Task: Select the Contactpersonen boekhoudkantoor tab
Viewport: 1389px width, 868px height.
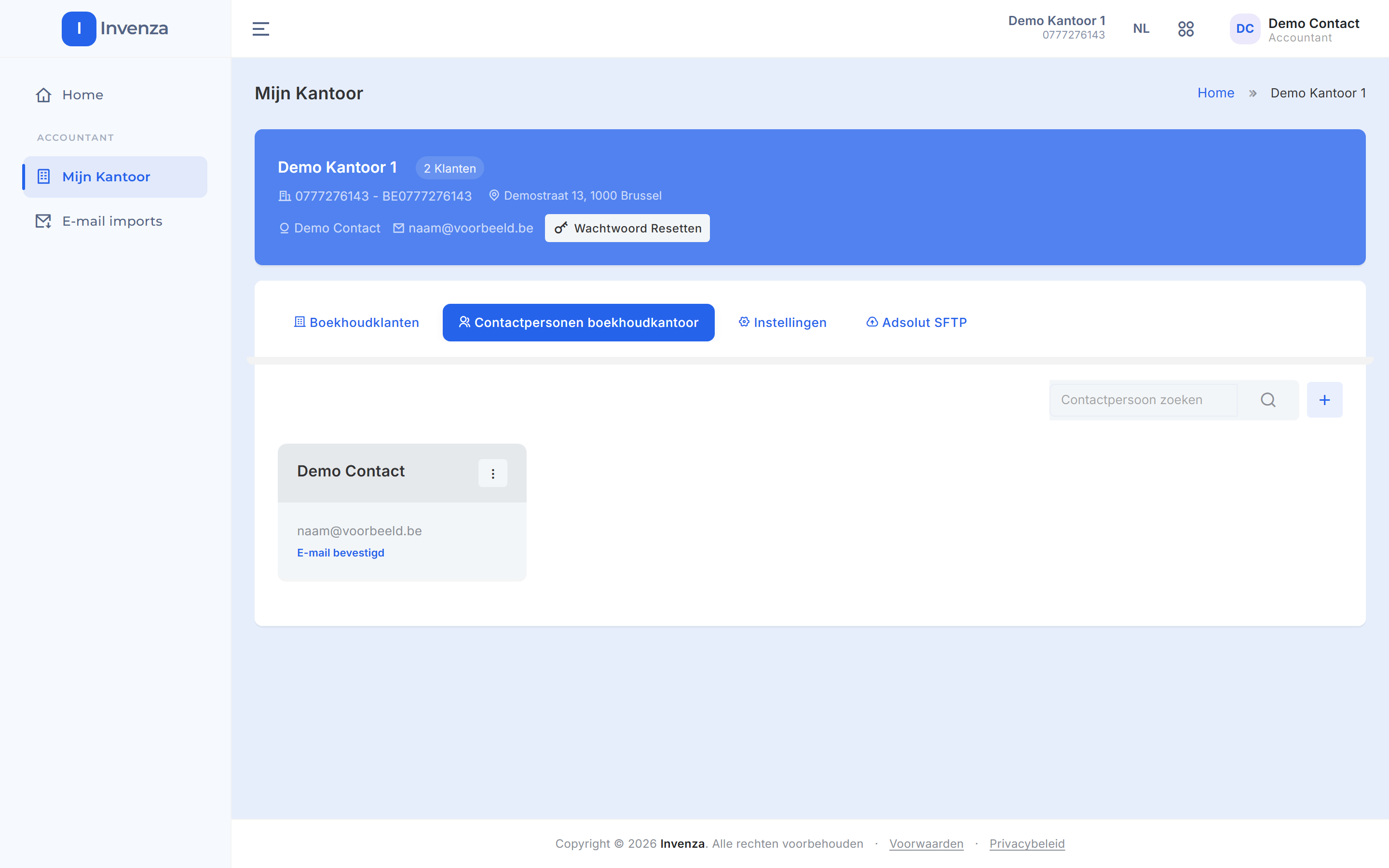Action: click(578, 323)
